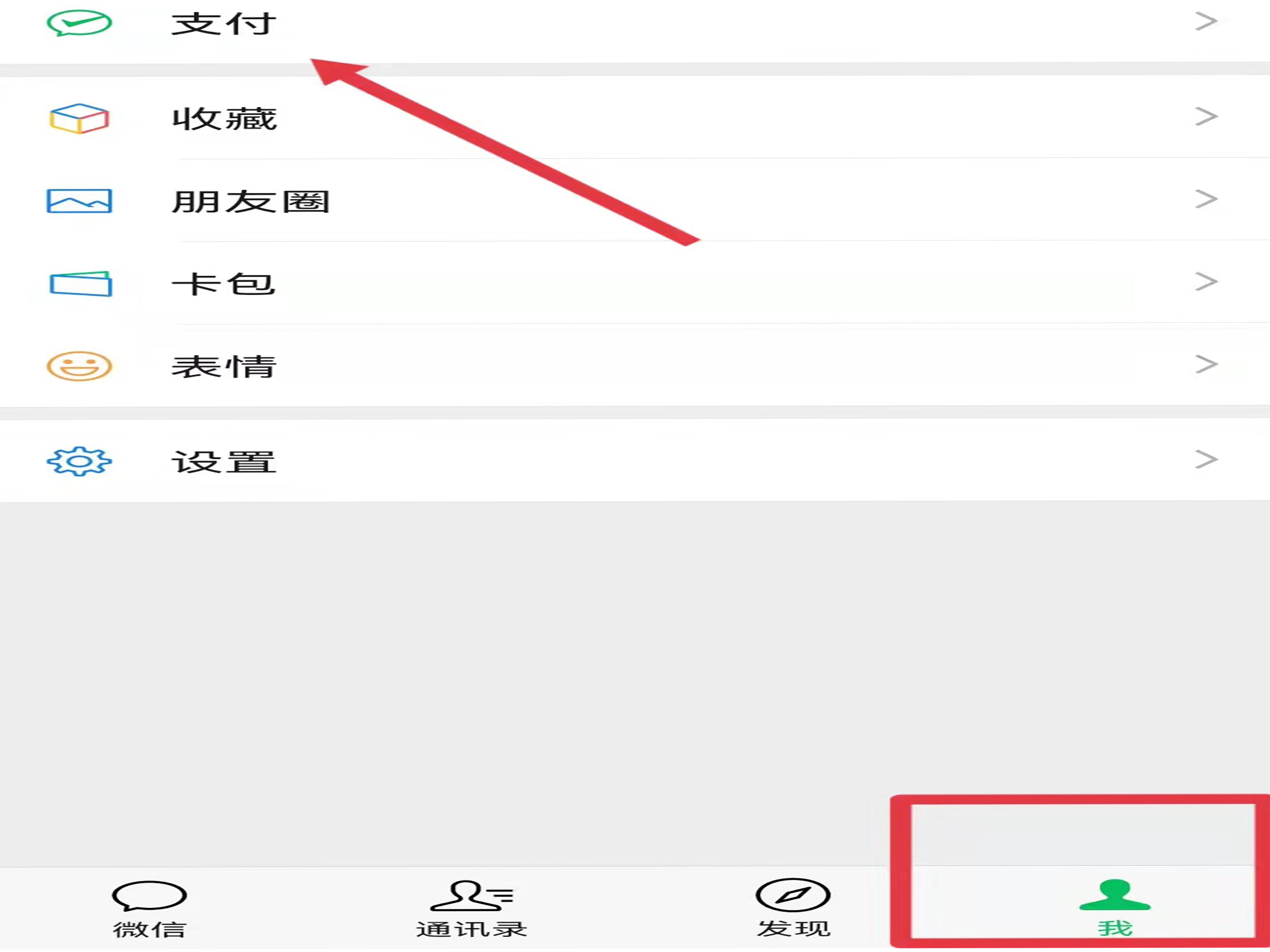Open the 朋友圈 text entry
Screen dimensions: 1270x952
(250, 202)
